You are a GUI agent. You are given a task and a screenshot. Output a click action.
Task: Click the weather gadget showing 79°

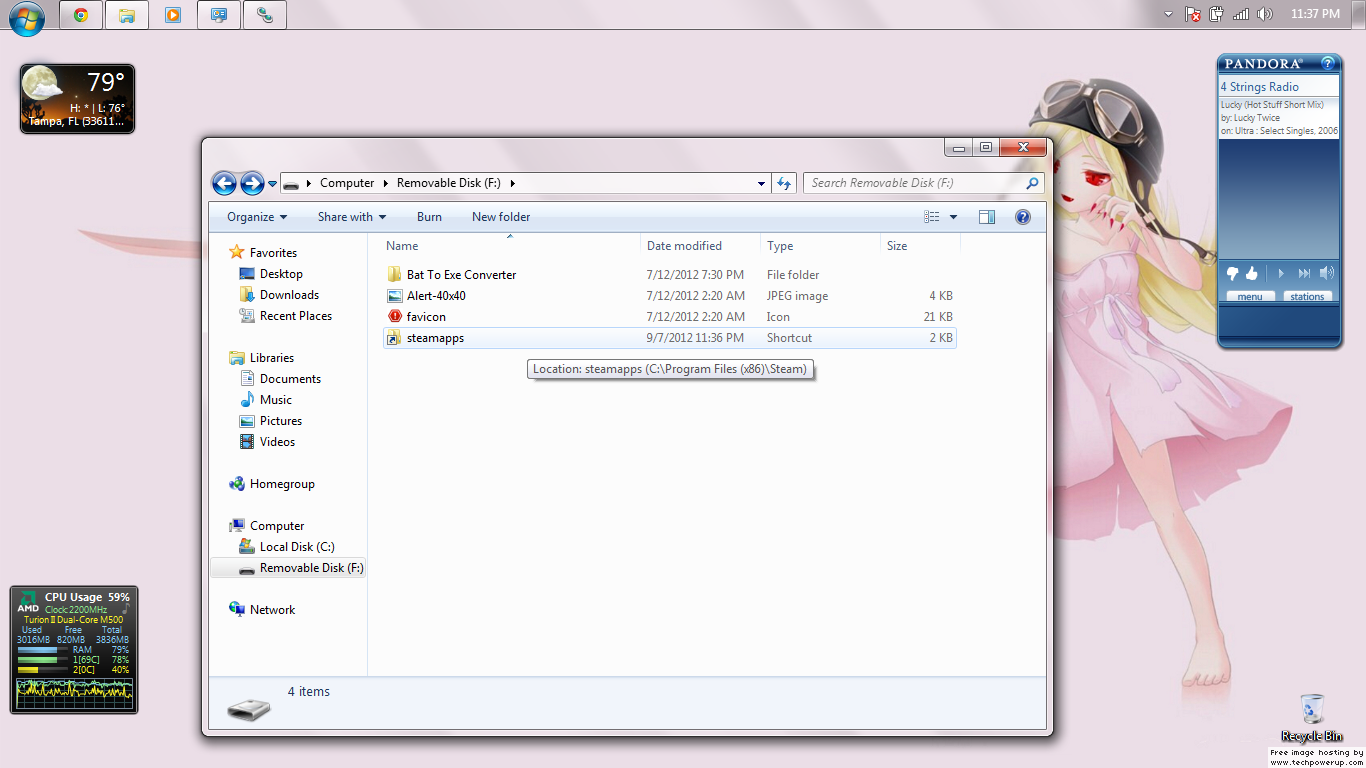pyautogui.click(x=77, y=98)
